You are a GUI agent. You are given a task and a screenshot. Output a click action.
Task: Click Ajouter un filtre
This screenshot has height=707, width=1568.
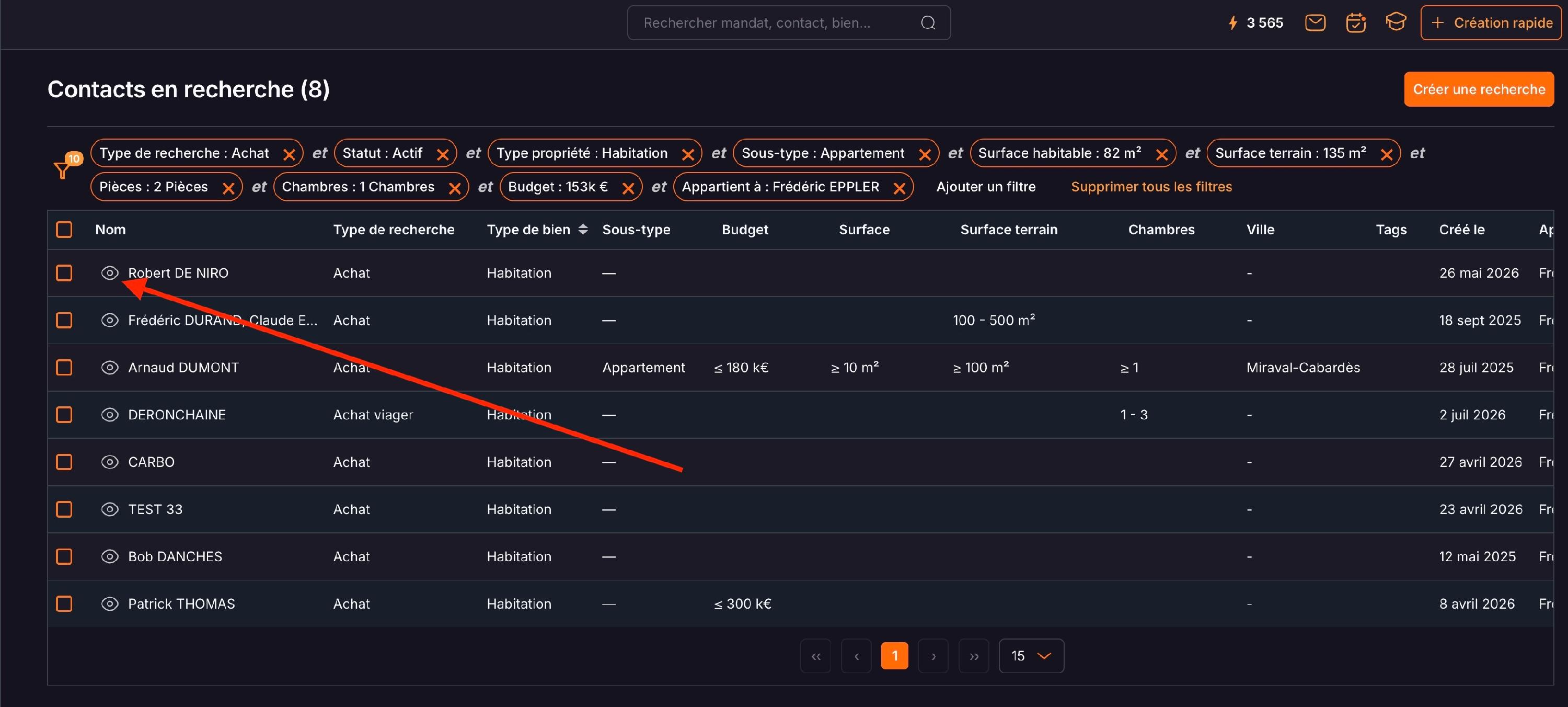985,187
